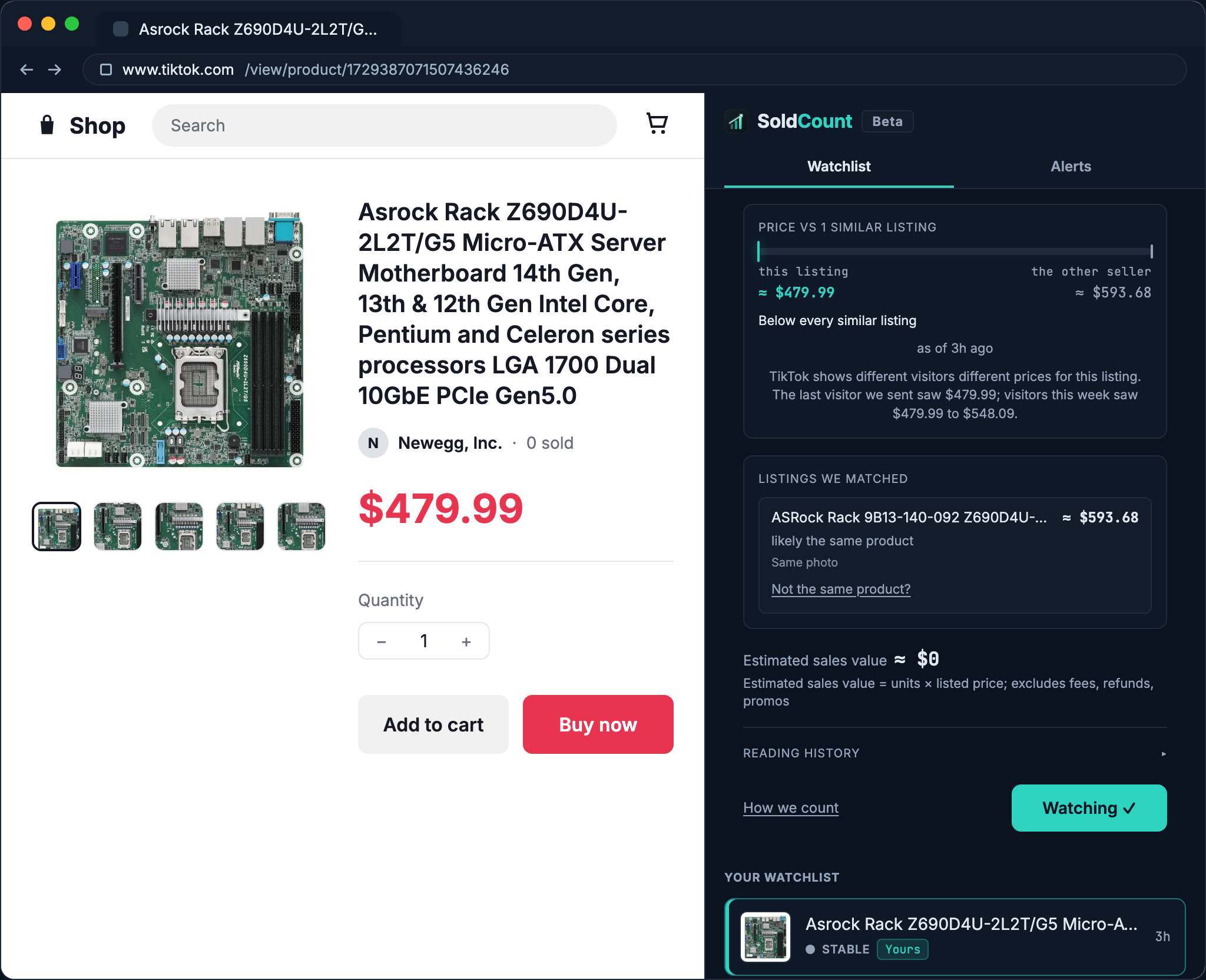Viewport: 1206px width, 980px height.
Task: Open the Asrock Rack watchlist item
Action: pyautogui.click(x=955, y=936)
